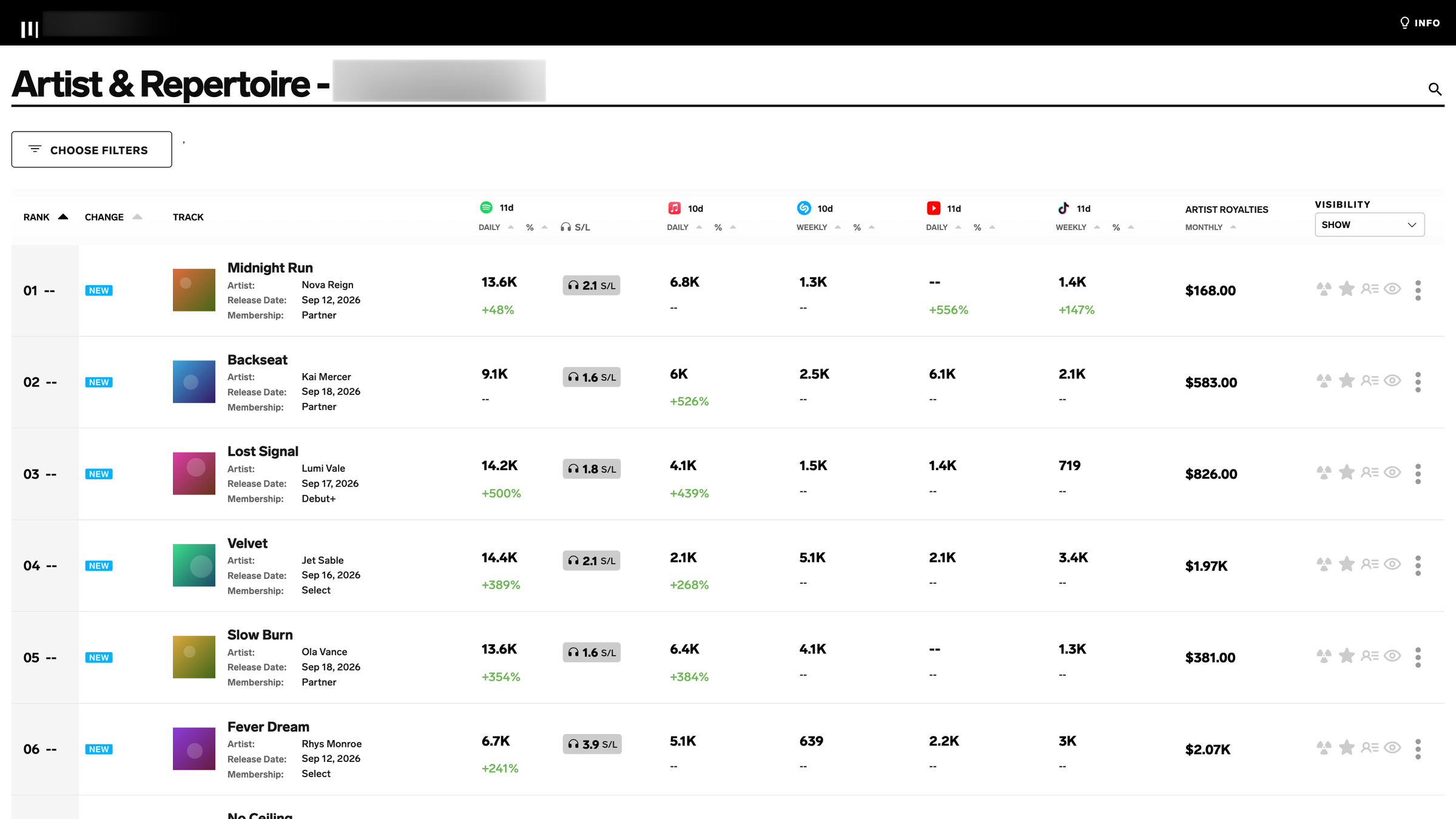This screenshot has width=1456, height=819.
Task: Click the 2.1 S/L badge for Velvet
Action: (591, 561)
